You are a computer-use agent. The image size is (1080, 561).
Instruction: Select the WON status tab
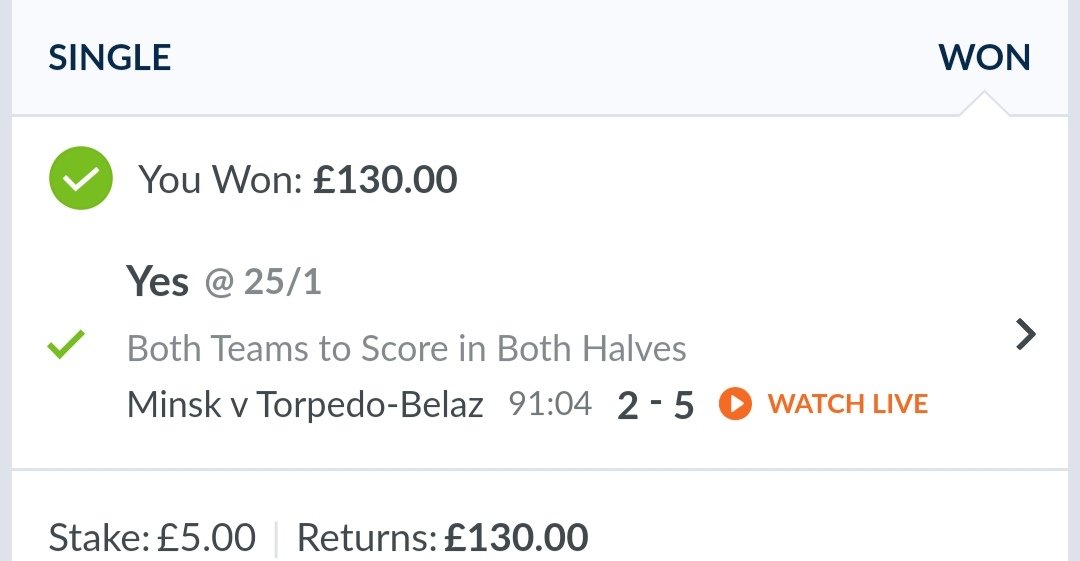tap(984, 57)
